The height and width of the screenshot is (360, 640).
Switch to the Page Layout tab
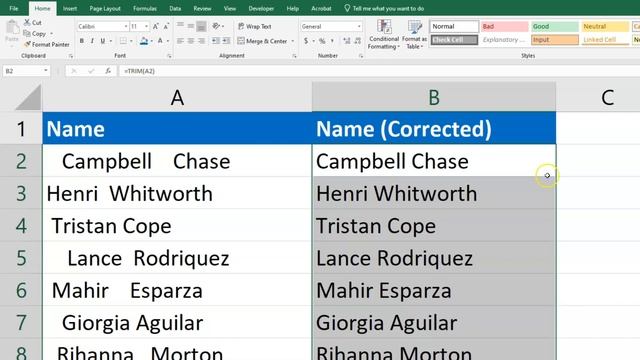pyautogui.click(x=105, y=8)
